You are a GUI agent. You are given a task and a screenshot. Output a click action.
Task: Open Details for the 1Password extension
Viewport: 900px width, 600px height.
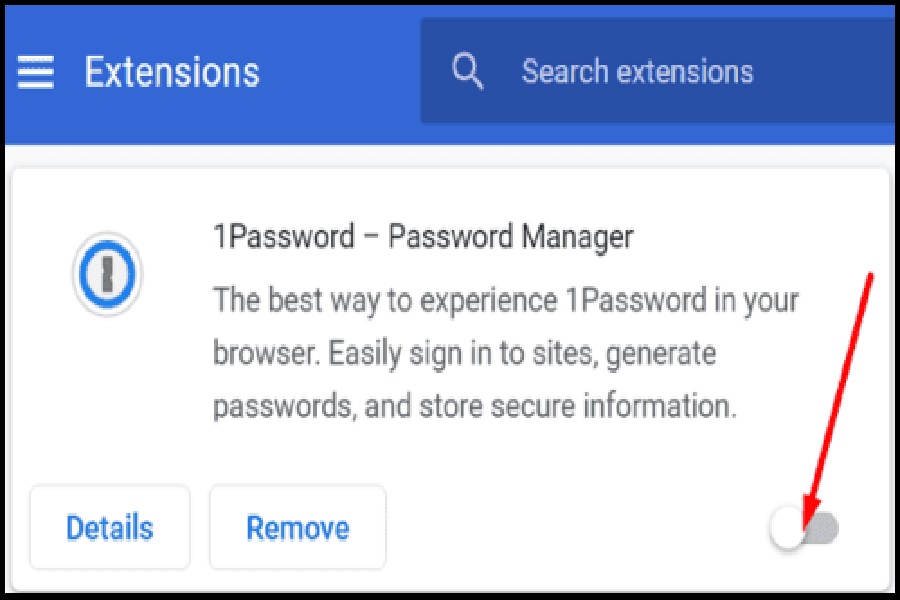click(x=110, y=528)
